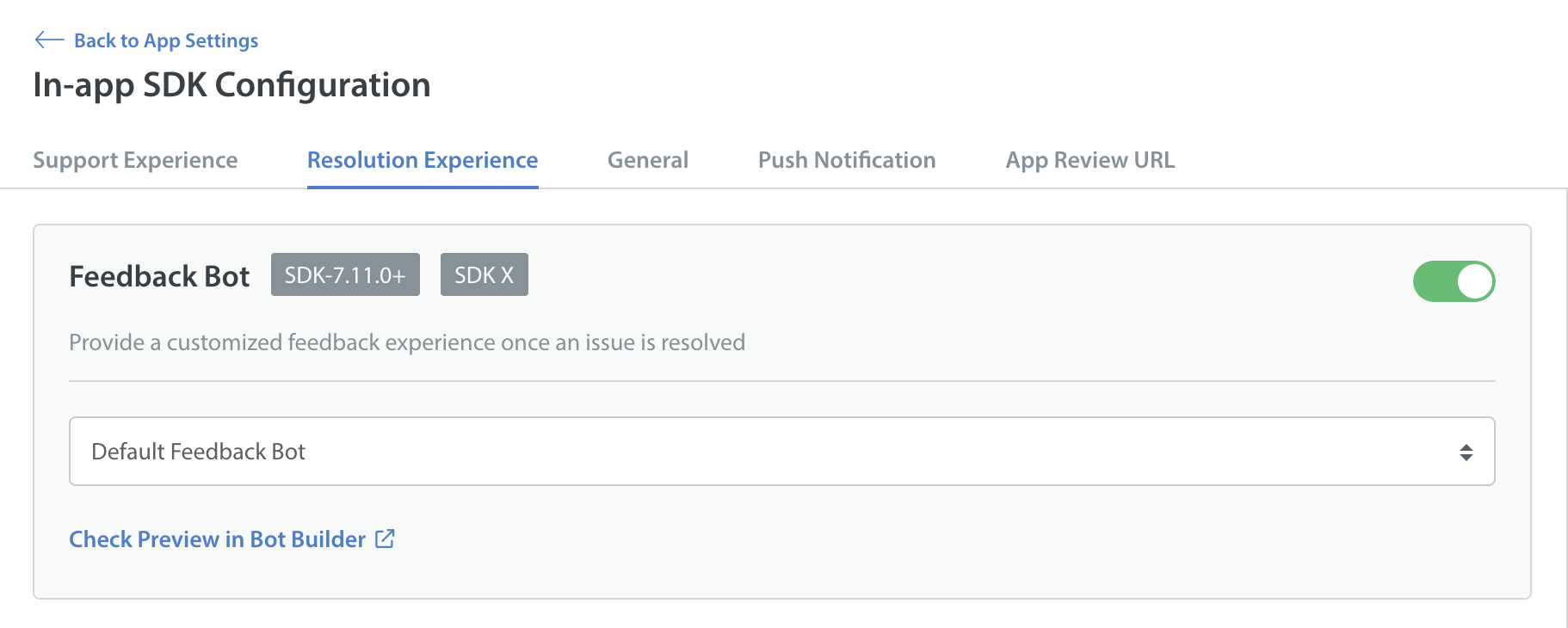The height and width of the screenshot is (628, 1568).
Task: Click the customized feedback experience description text
Action: 407,342
